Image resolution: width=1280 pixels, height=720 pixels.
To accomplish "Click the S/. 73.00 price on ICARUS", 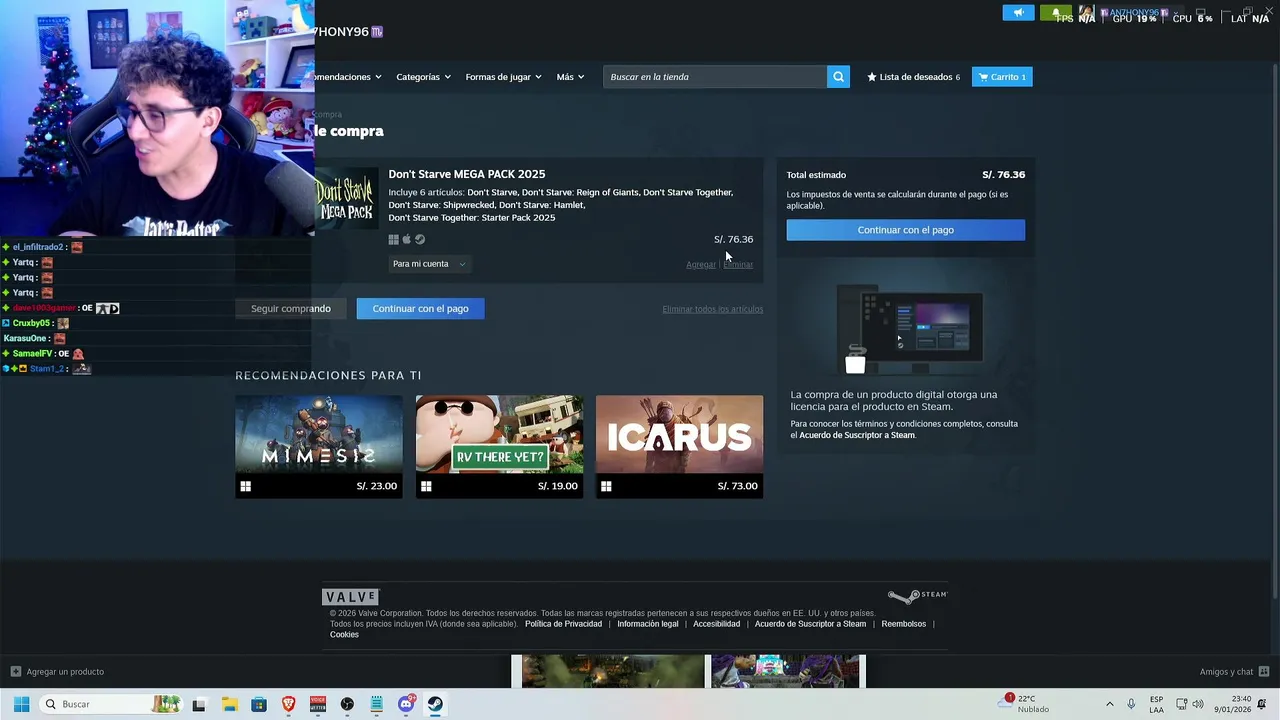I will click(738, 486).
